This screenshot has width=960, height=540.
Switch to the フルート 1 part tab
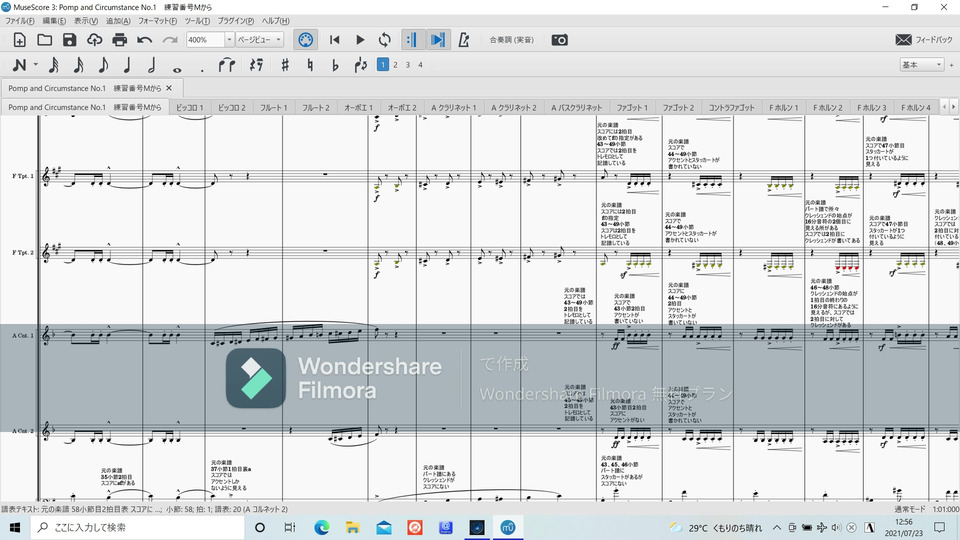coord(274,107)
